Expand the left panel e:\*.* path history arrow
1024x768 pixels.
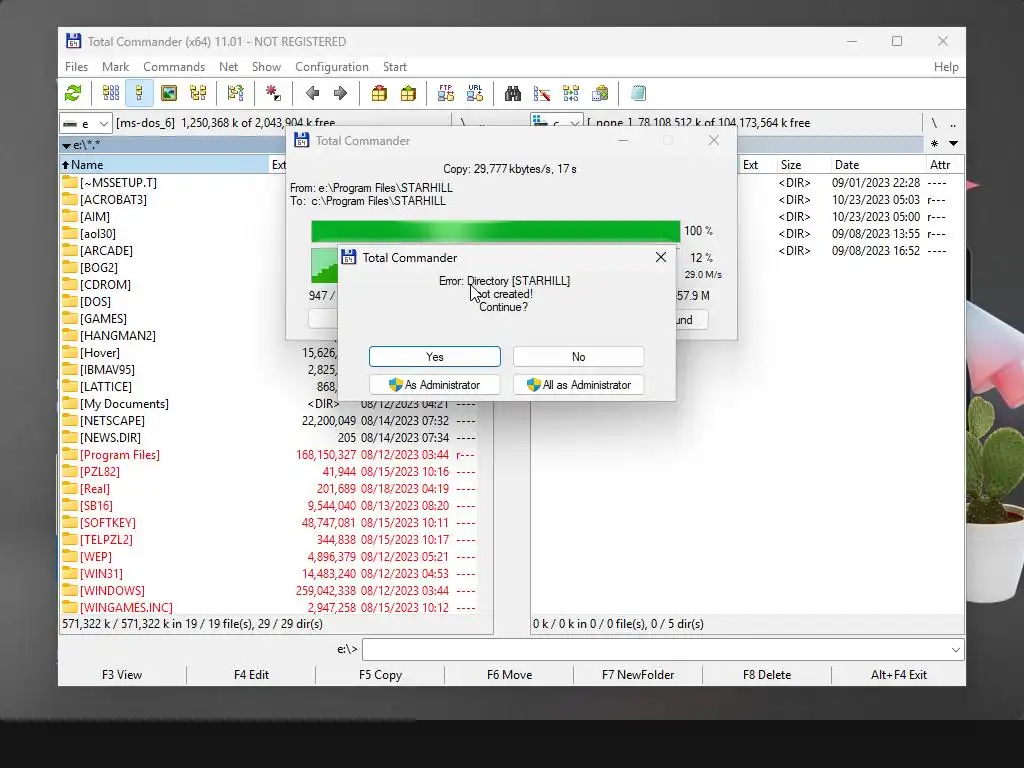coord(66,145)
